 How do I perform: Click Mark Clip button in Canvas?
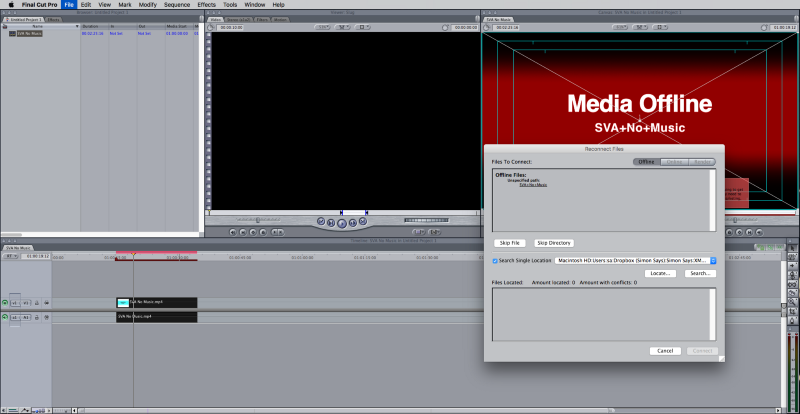[749, 232]
